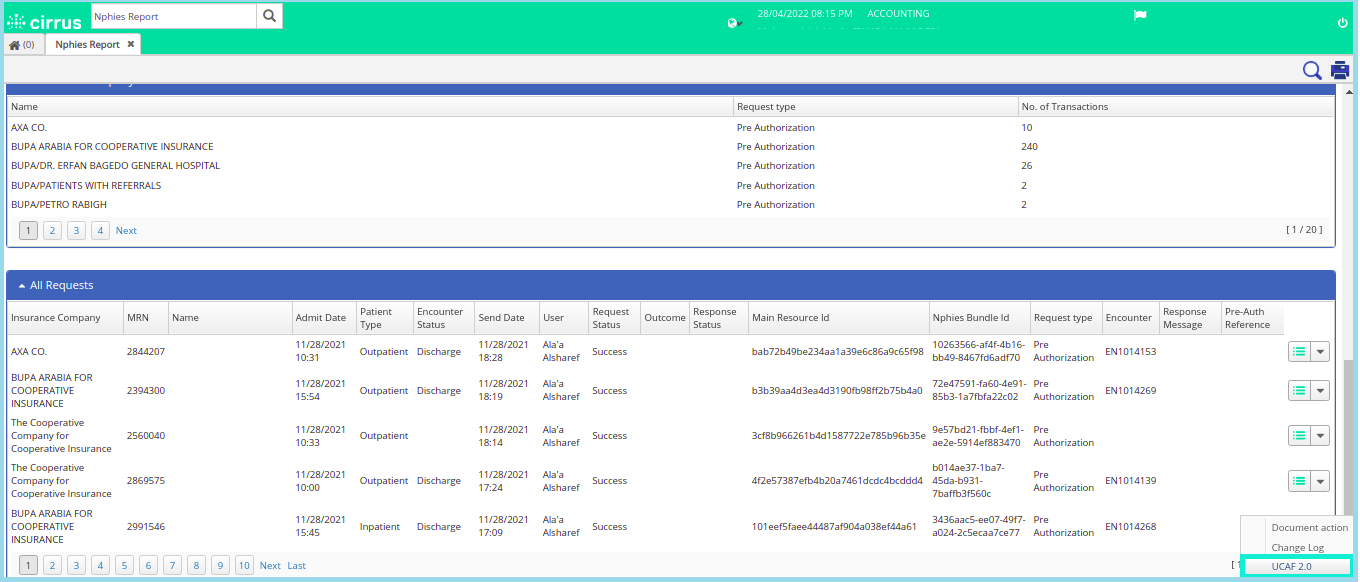
Task: Click list icon for MRN 2560040 row
Action: click(1299, 436)
